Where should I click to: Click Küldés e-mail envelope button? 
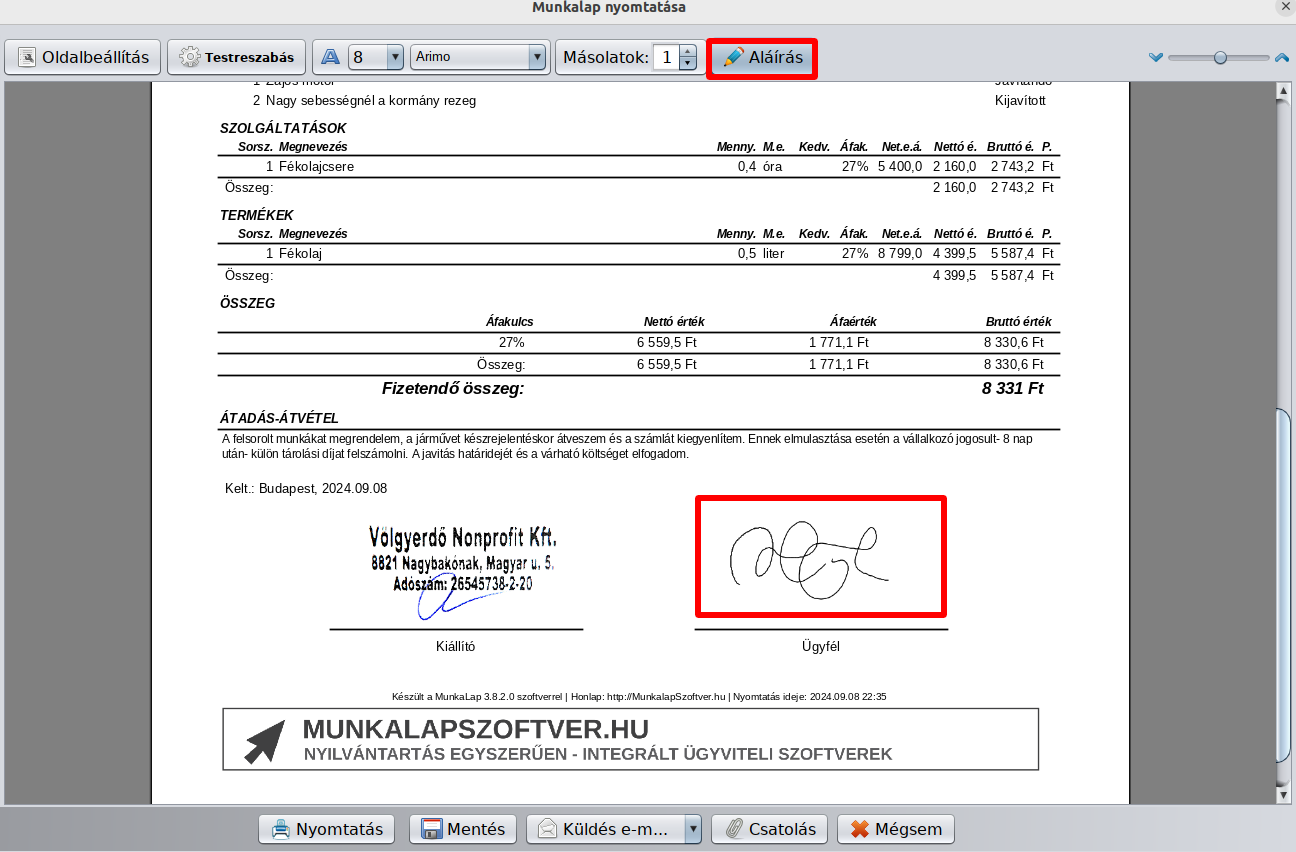click(x=605, y=829)
